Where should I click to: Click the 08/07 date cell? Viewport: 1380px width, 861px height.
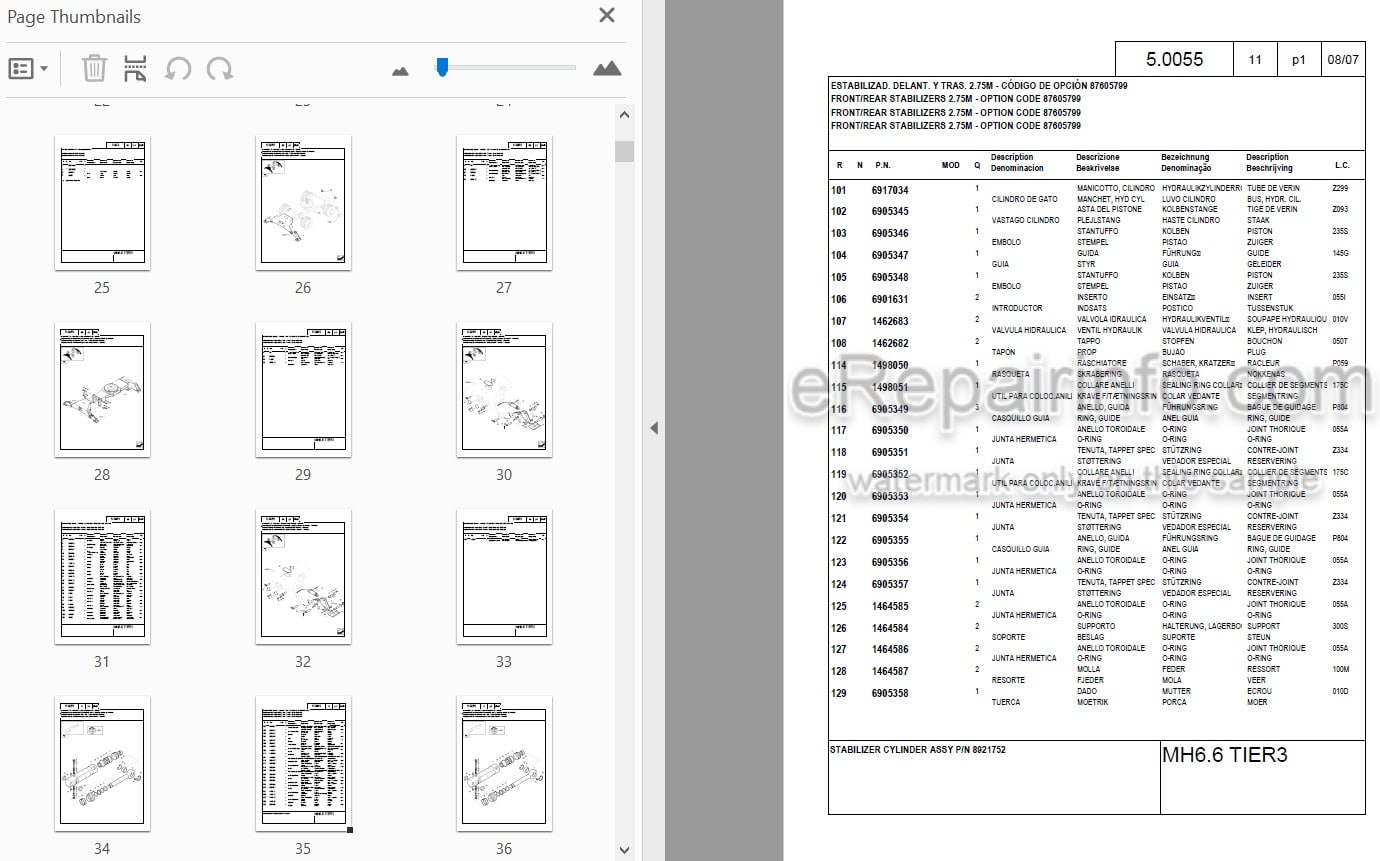point(1343,60)
